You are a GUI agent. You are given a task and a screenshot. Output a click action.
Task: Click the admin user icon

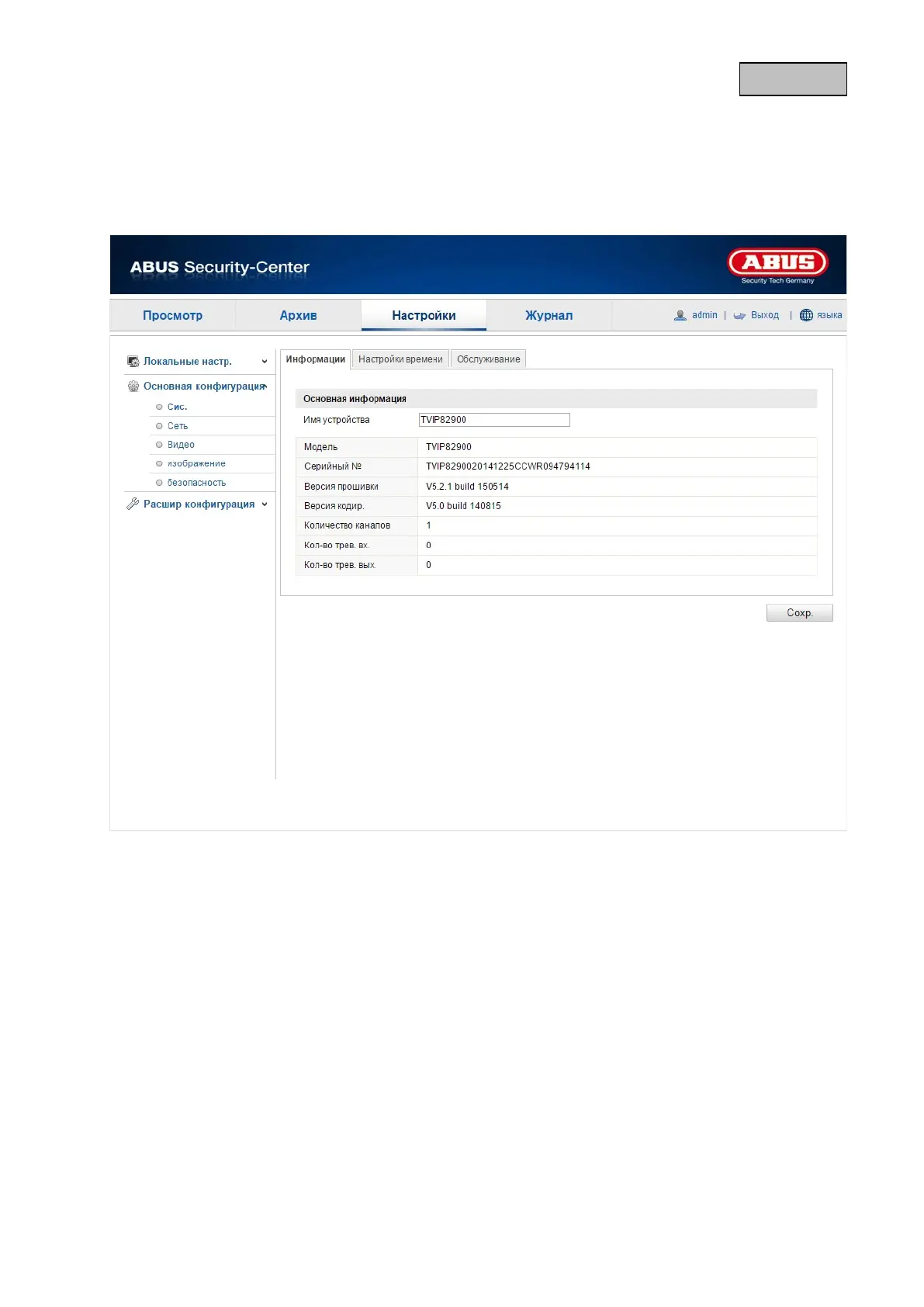click(x=680, y=315)
